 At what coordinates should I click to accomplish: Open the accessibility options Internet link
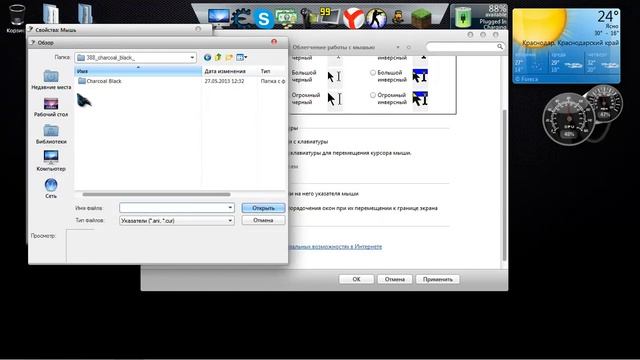coord(335,247)
